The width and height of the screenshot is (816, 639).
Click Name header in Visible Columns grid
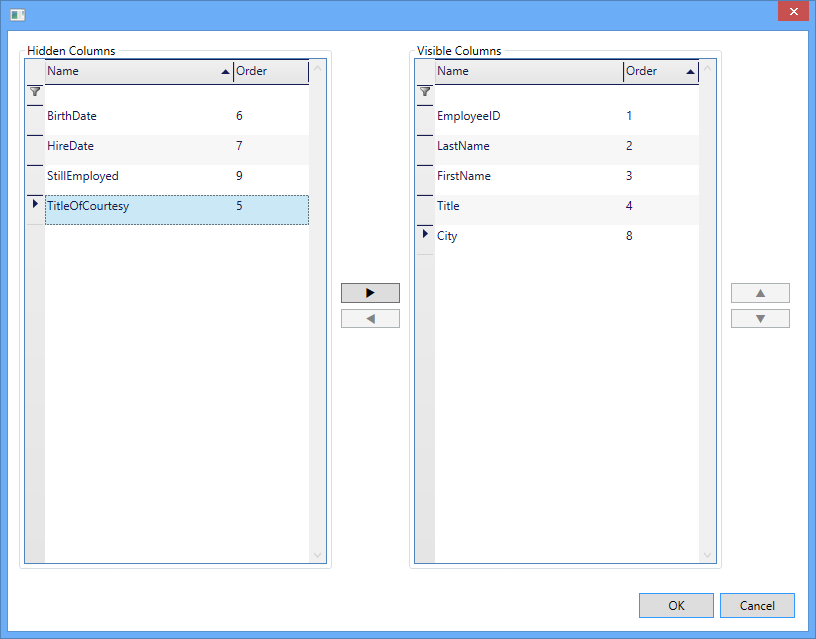click(528, 72)
